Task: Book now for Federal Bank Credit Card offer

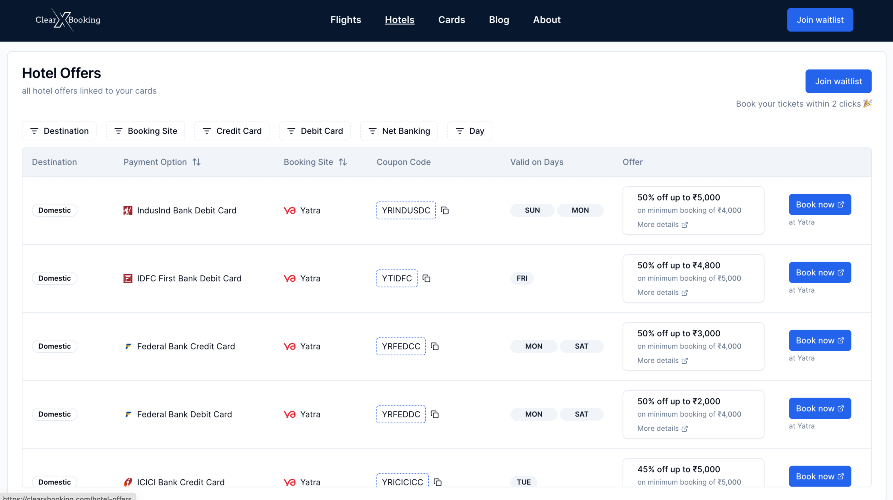Action: (x=820, y=341)
